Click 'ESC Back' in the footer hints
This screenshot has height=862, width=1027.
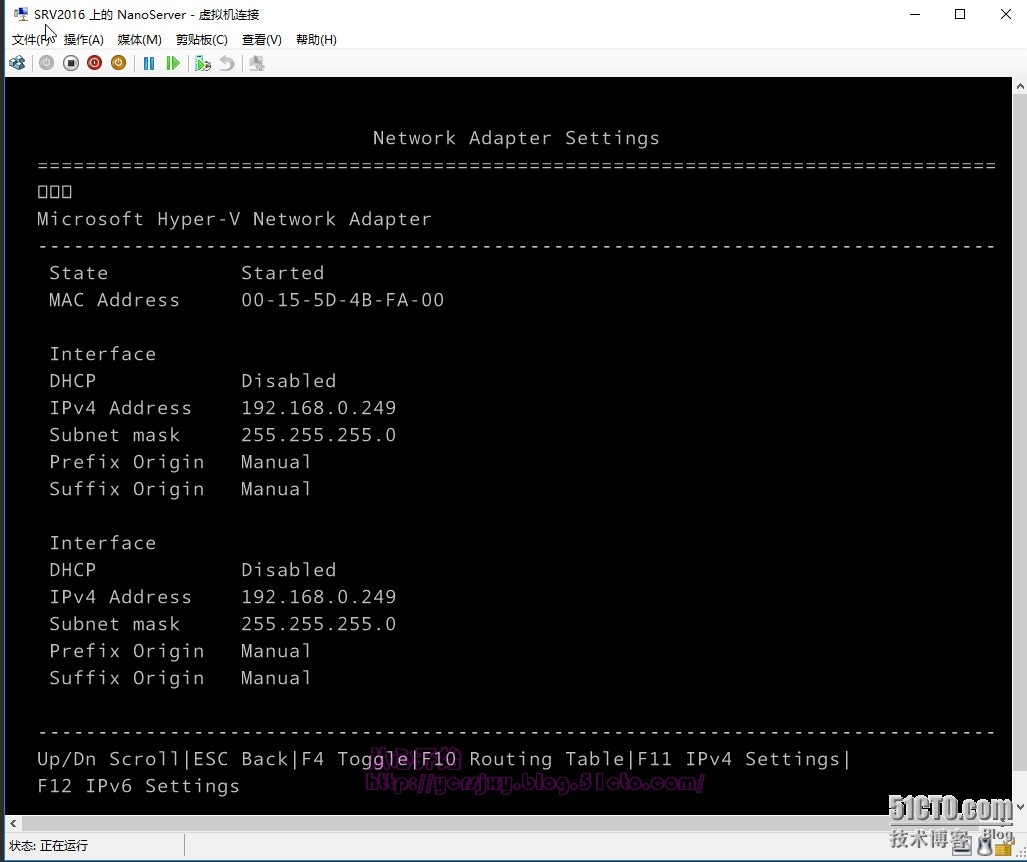click(240, 759)
